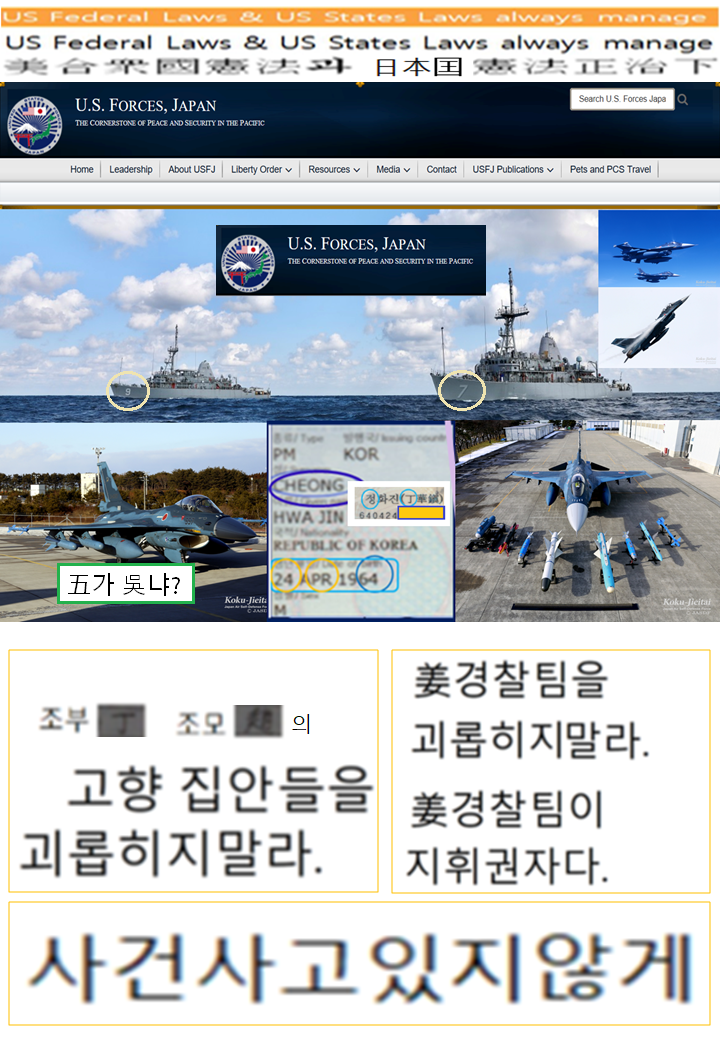Click the yellow block on the ID card
Image resolution: width=720 pixels, height=1040 pixels.
point(420,513)
